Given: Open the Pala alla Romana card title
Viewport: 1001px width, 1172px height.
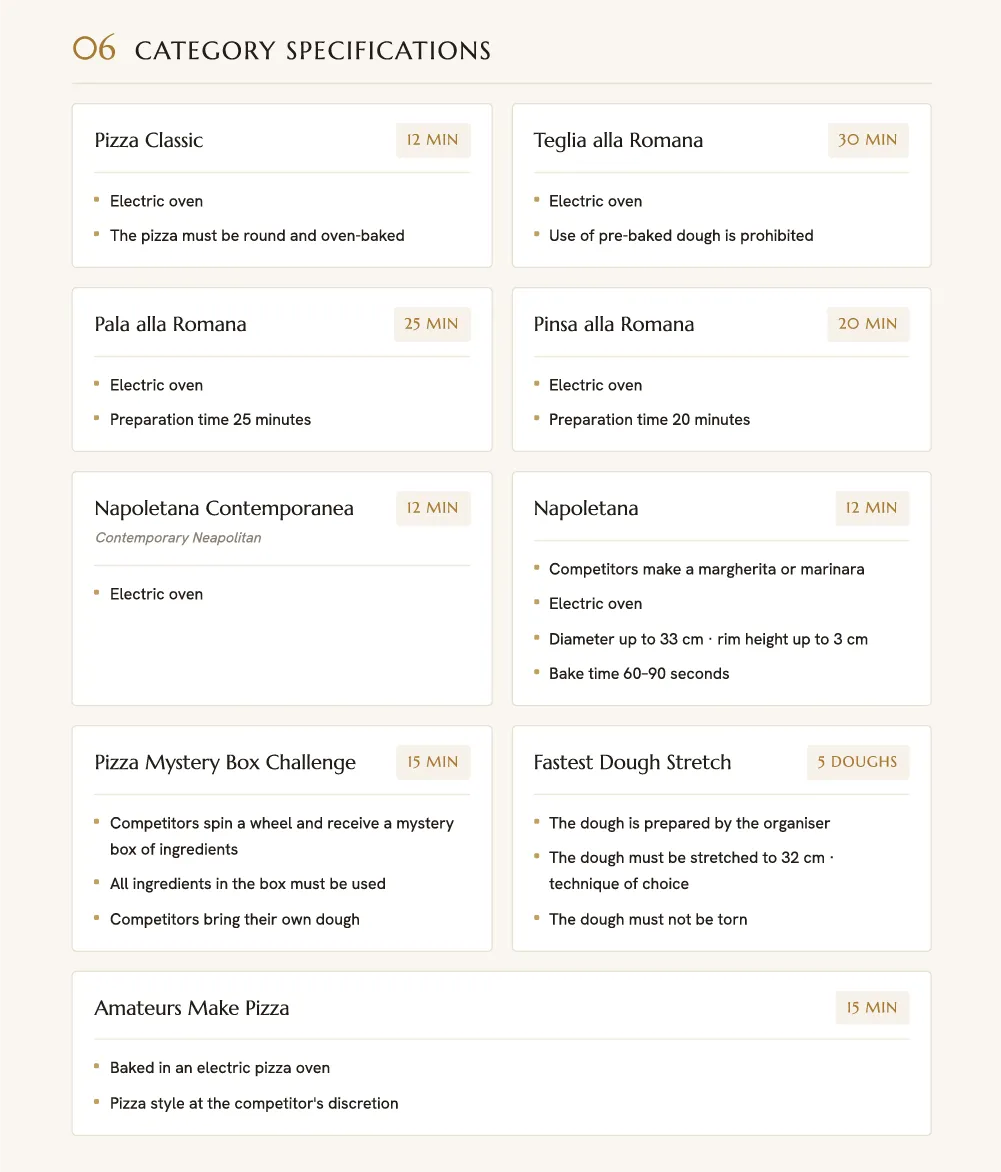Looking at the screenshot, I should (170, 324).
